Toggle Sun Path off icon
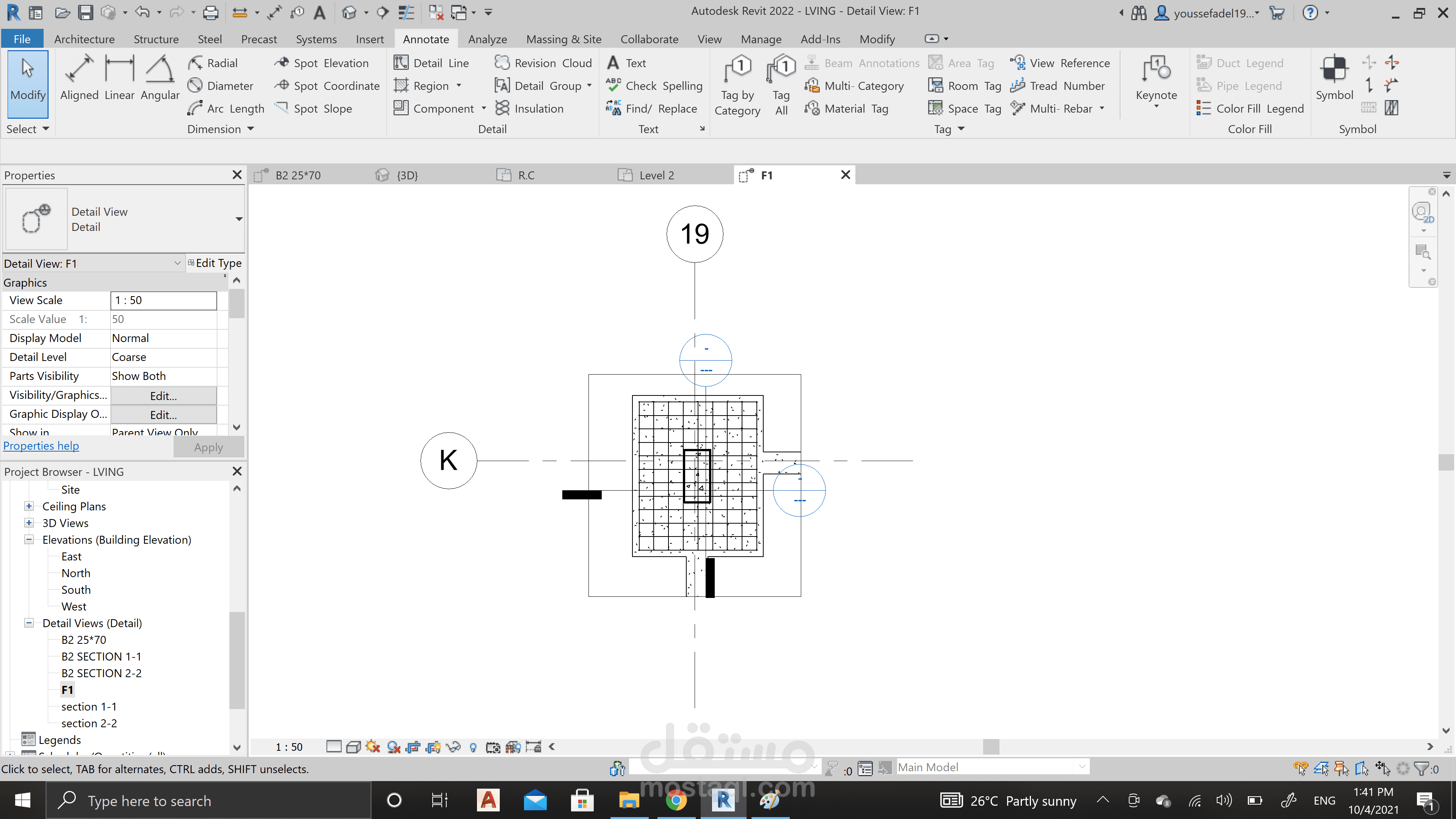 pos(373,747)
